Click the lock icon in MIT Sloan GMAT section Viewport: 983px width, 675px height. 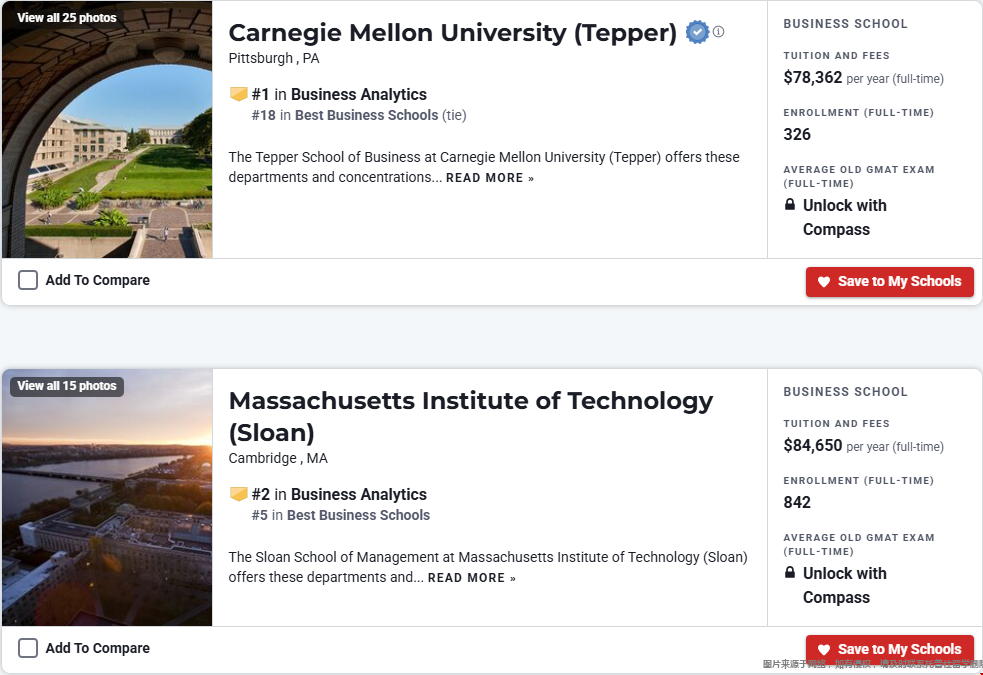pyautogui.click(x=790, y=572)
